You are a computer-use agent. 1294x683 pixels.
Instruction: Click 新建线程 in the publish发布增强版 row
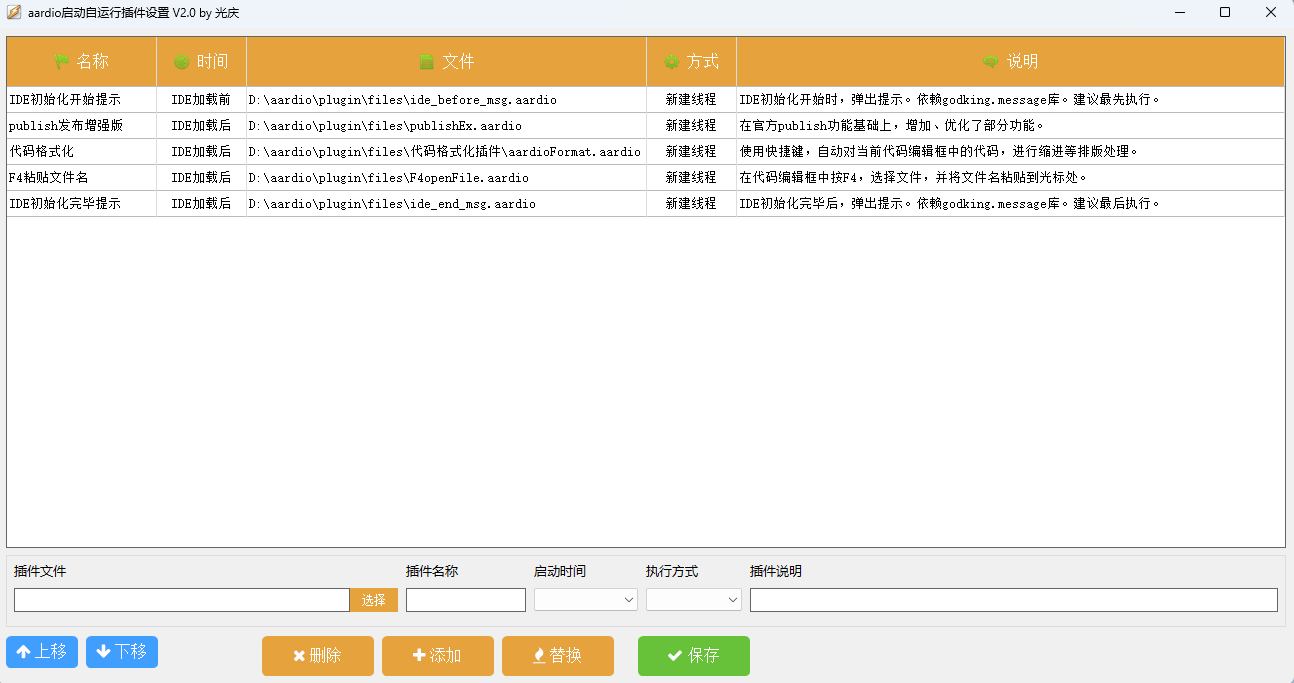point(691,126)
